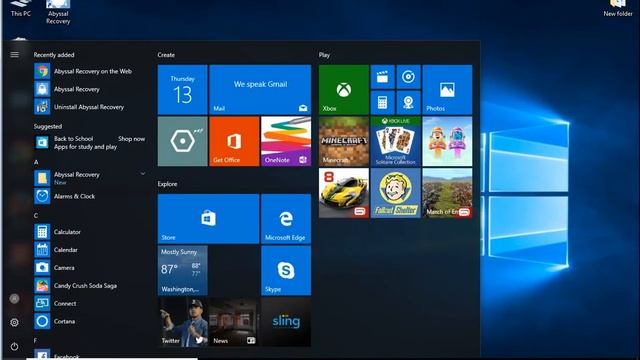Launch Microsoft Solitaire Collection tile
This screenshot has height=360, width=640.
(396, 141)
